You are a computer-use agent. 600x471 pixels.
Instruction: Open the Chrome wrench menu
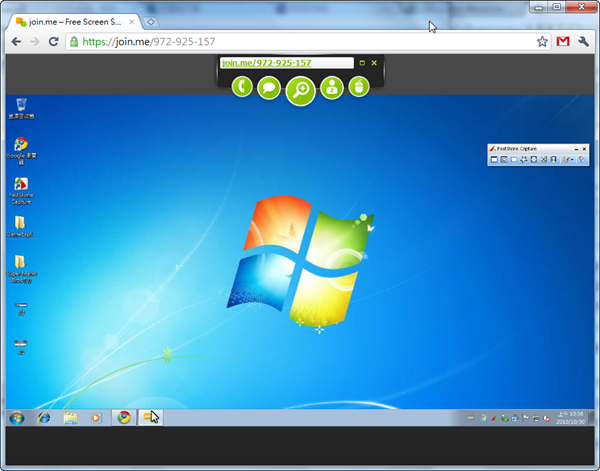[x=583, y=42]
